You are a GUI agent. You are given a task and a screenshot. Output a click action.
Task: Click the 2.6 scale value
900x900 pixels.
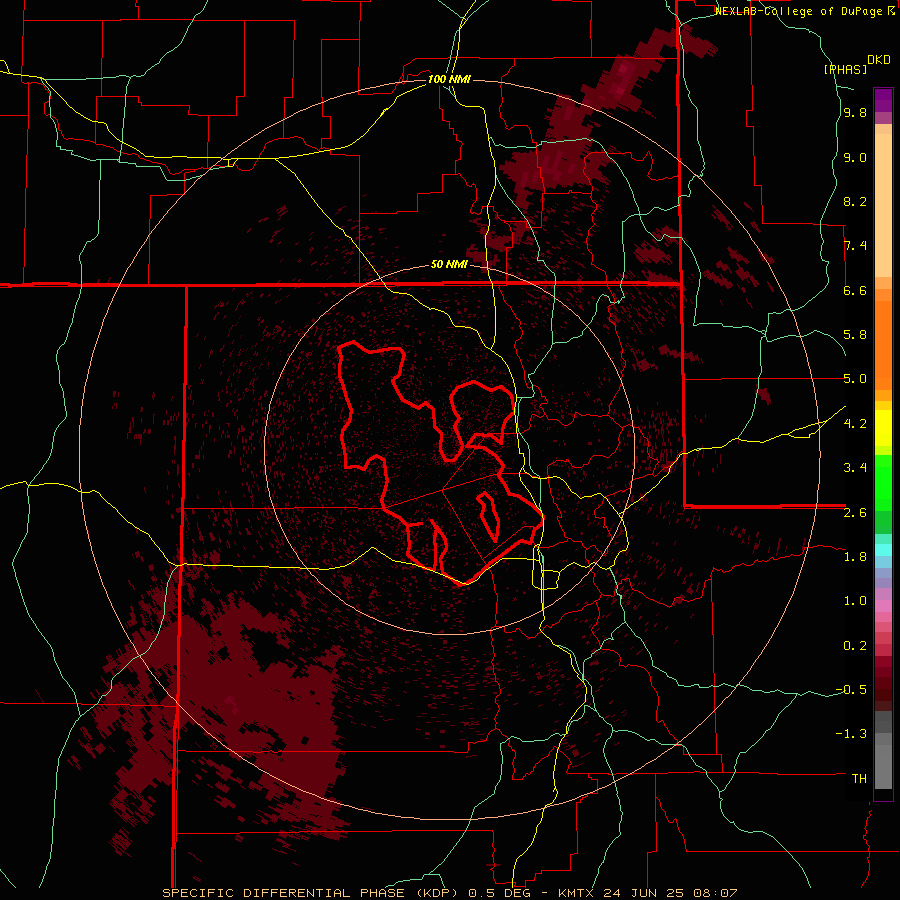(855, 513)
